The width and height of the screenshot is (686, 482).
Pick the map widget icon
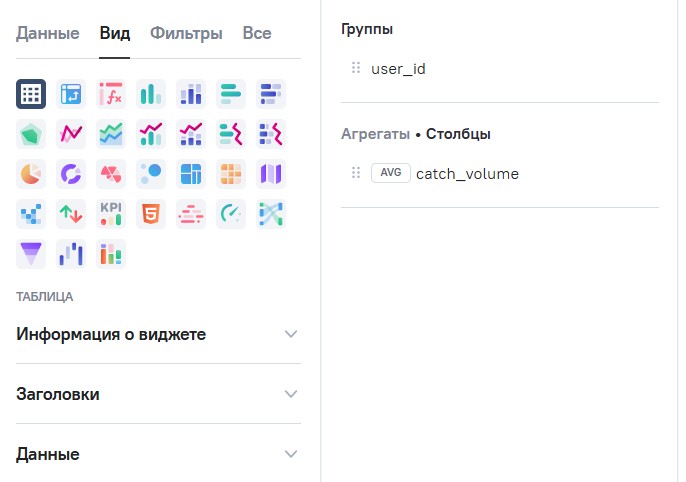(271, 174)
